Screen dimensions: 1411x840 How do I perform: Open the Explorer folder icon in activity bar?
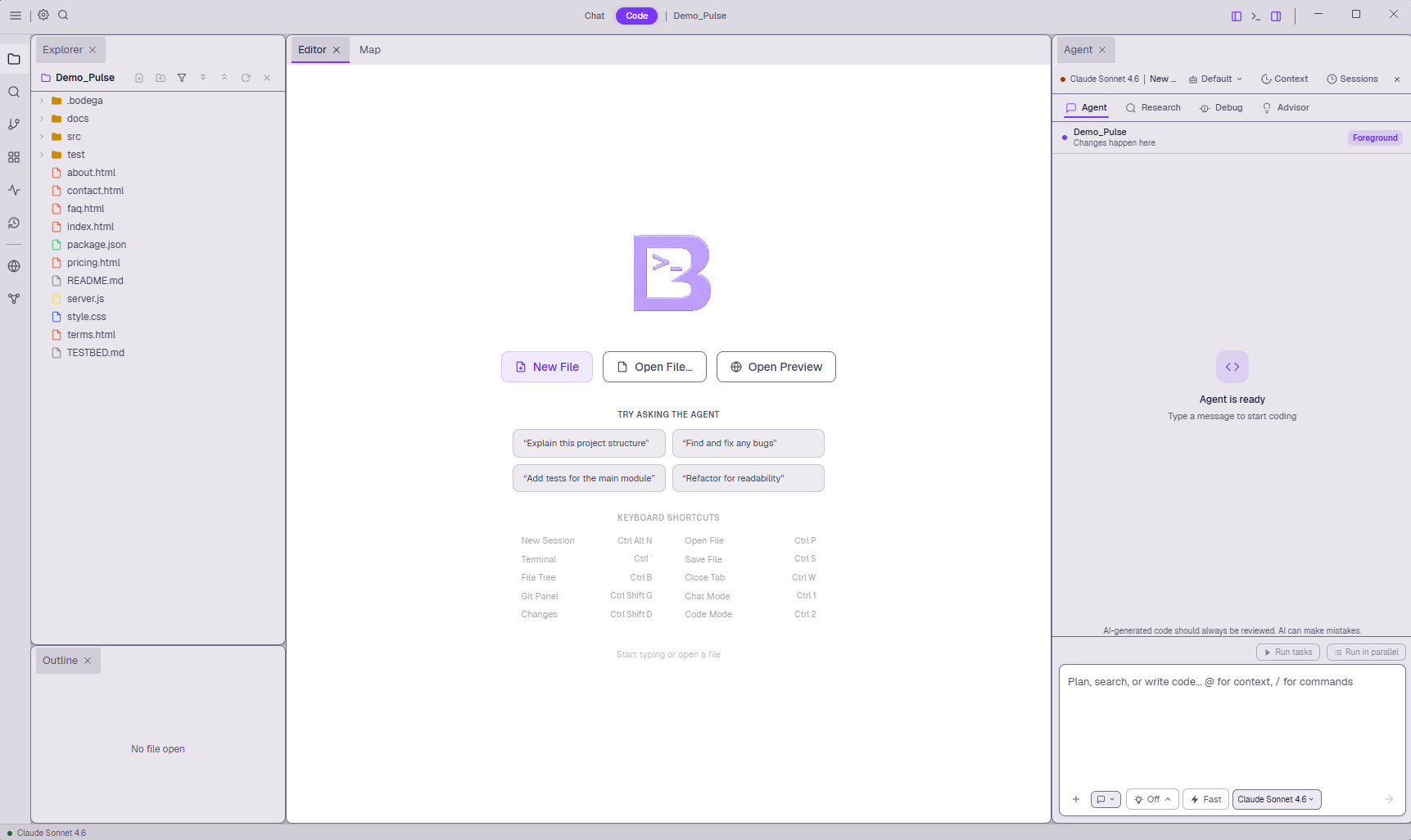[14, 59]
